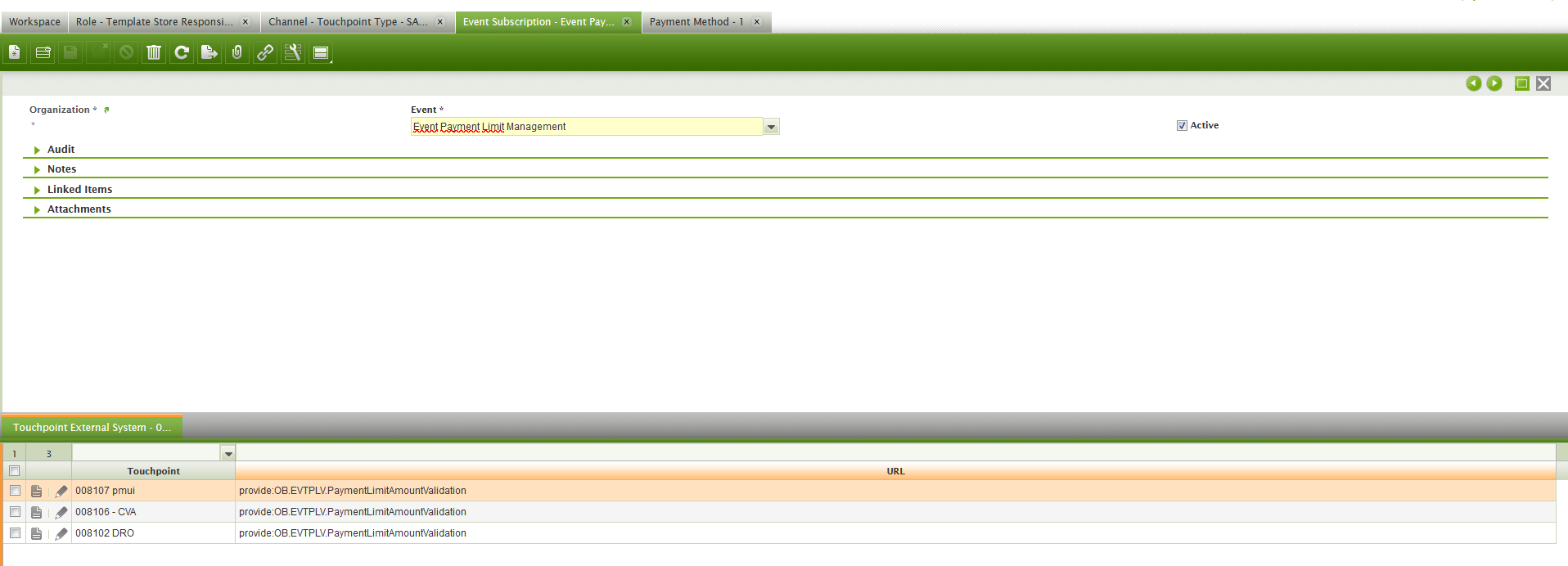Close the Event Subscription tab
The width and height of the screenshot is (1568, 566).
[x=627, y=22]
